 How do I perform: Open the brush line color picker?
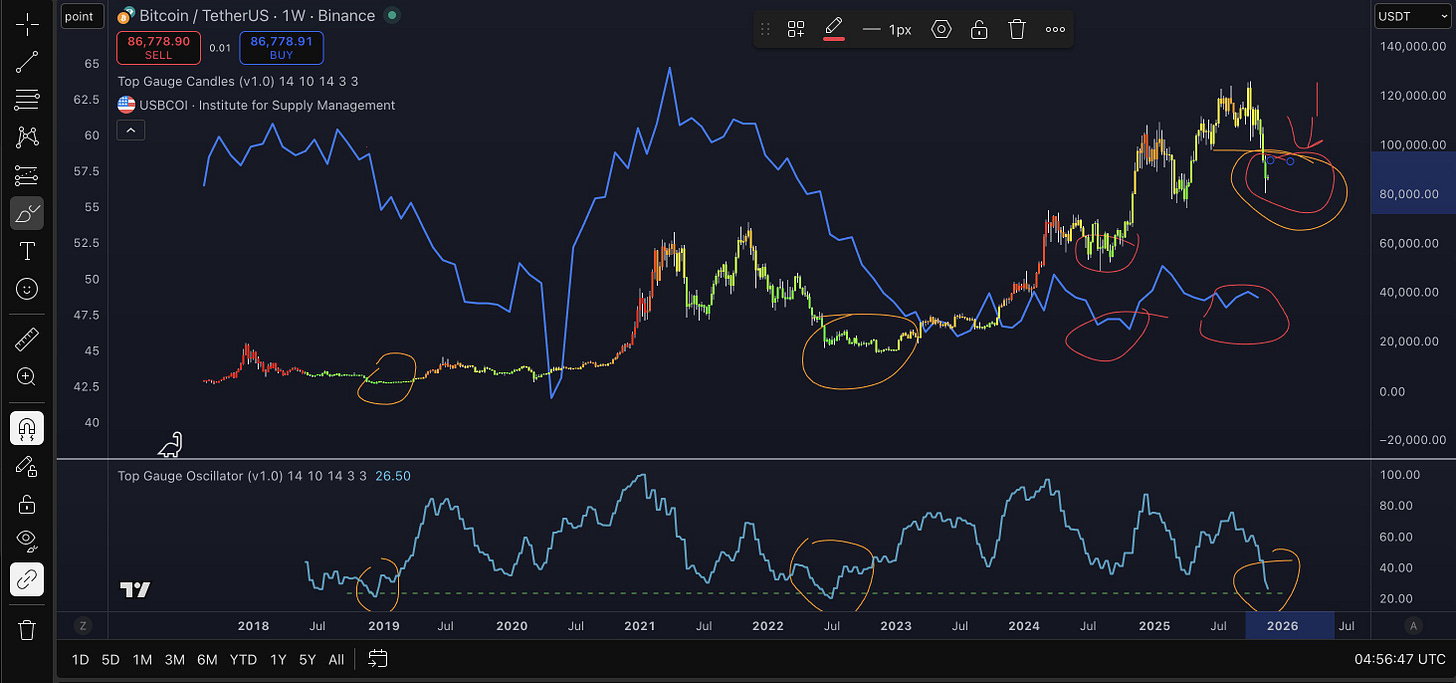(833, 29)
